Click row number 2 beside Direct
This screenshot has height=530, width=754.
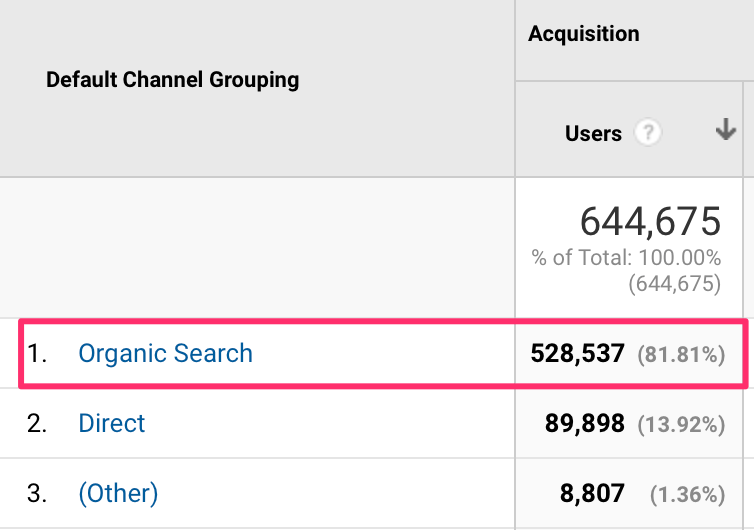point(37,423)
